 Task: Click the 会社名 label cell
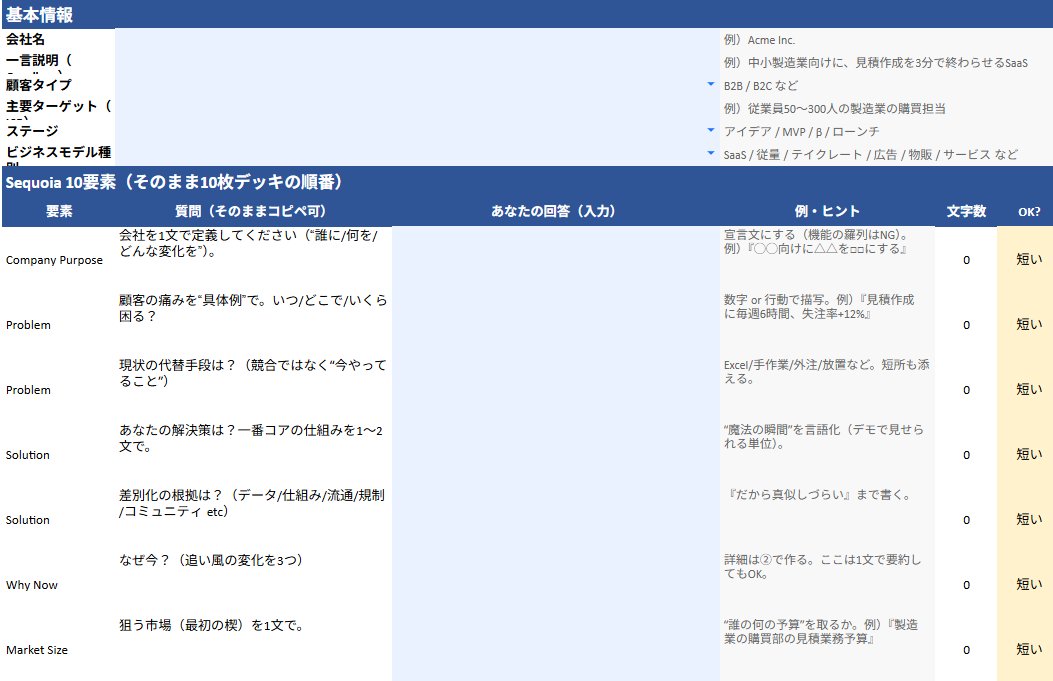pyautogui.click(x=58, y=40)
